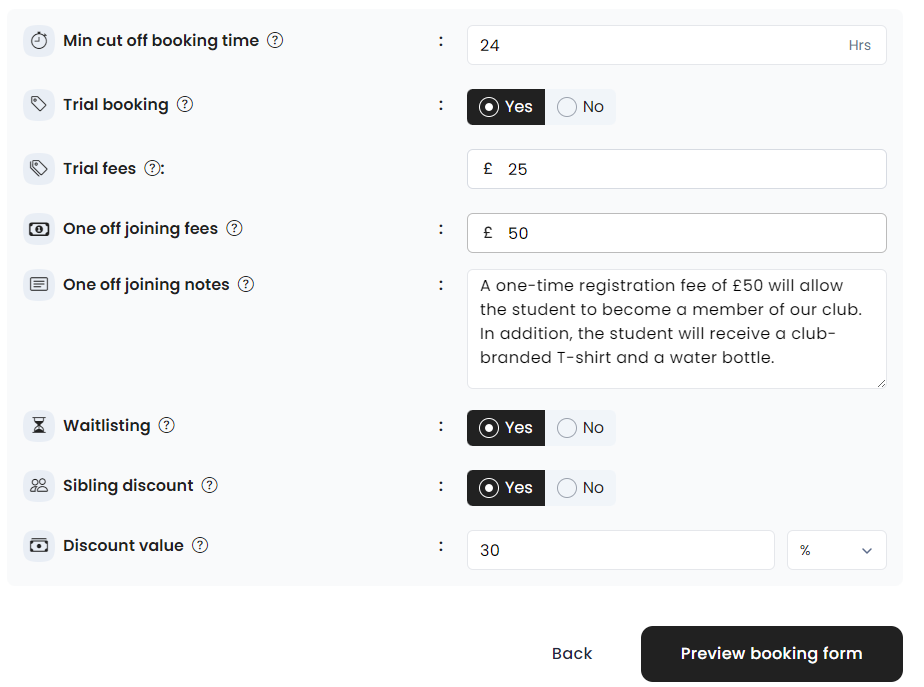Select Yes for Trial booking
The width and height of the screenshot is (924, 687).
(506, 107)
